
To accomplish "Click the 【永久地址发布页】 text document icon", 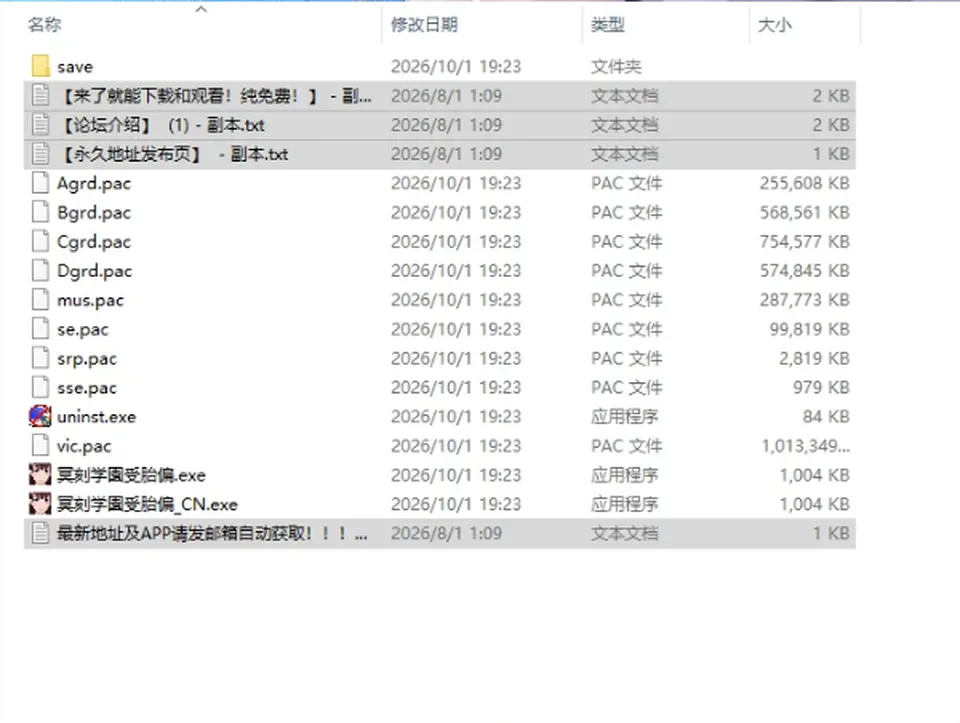I will click(x=40, y=154).
